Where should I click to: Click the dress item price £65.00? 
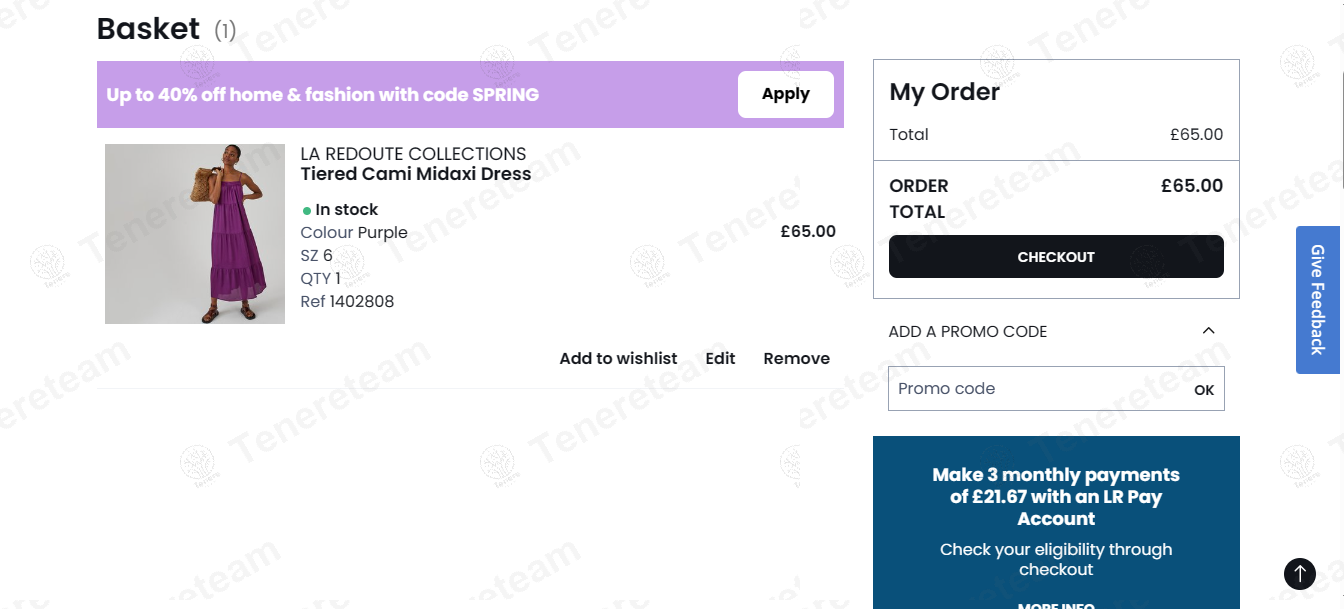tap(807, 232)
